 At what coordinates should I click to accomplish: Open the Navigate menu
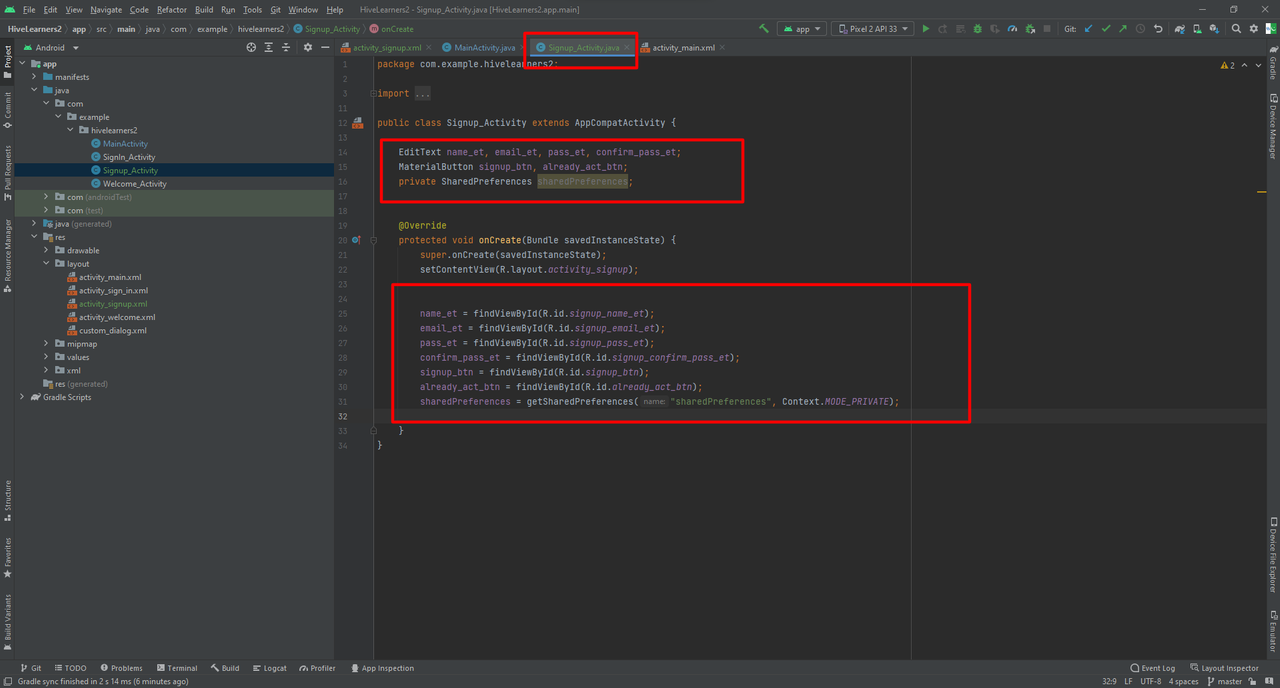106,9
